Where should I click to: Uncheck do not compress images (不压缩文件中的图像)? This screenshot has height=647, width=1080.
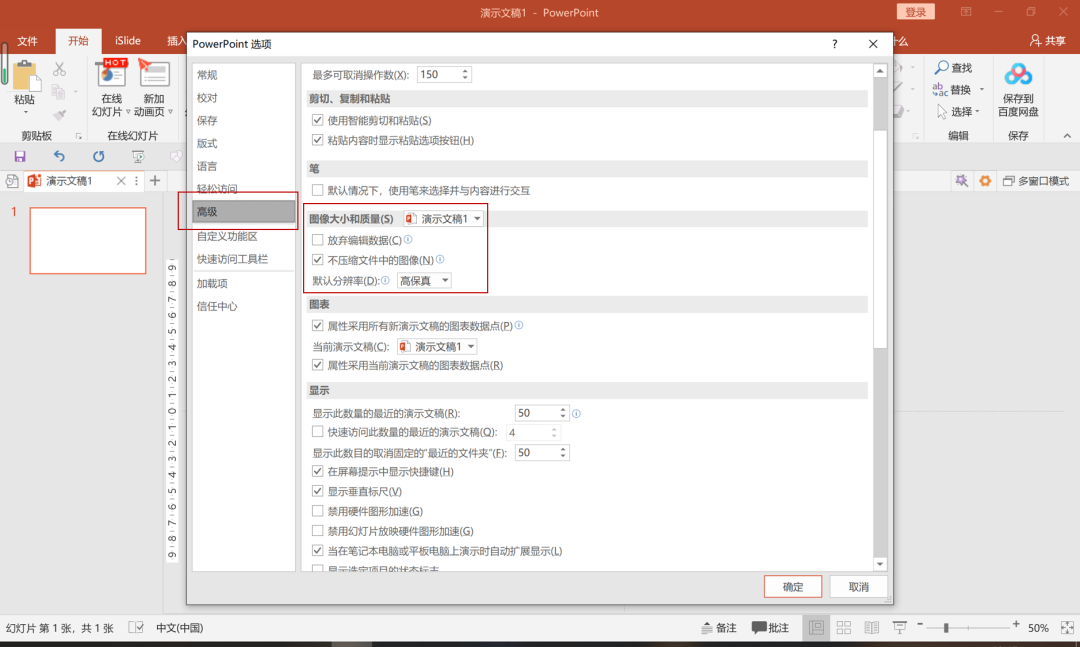(318, 260)
